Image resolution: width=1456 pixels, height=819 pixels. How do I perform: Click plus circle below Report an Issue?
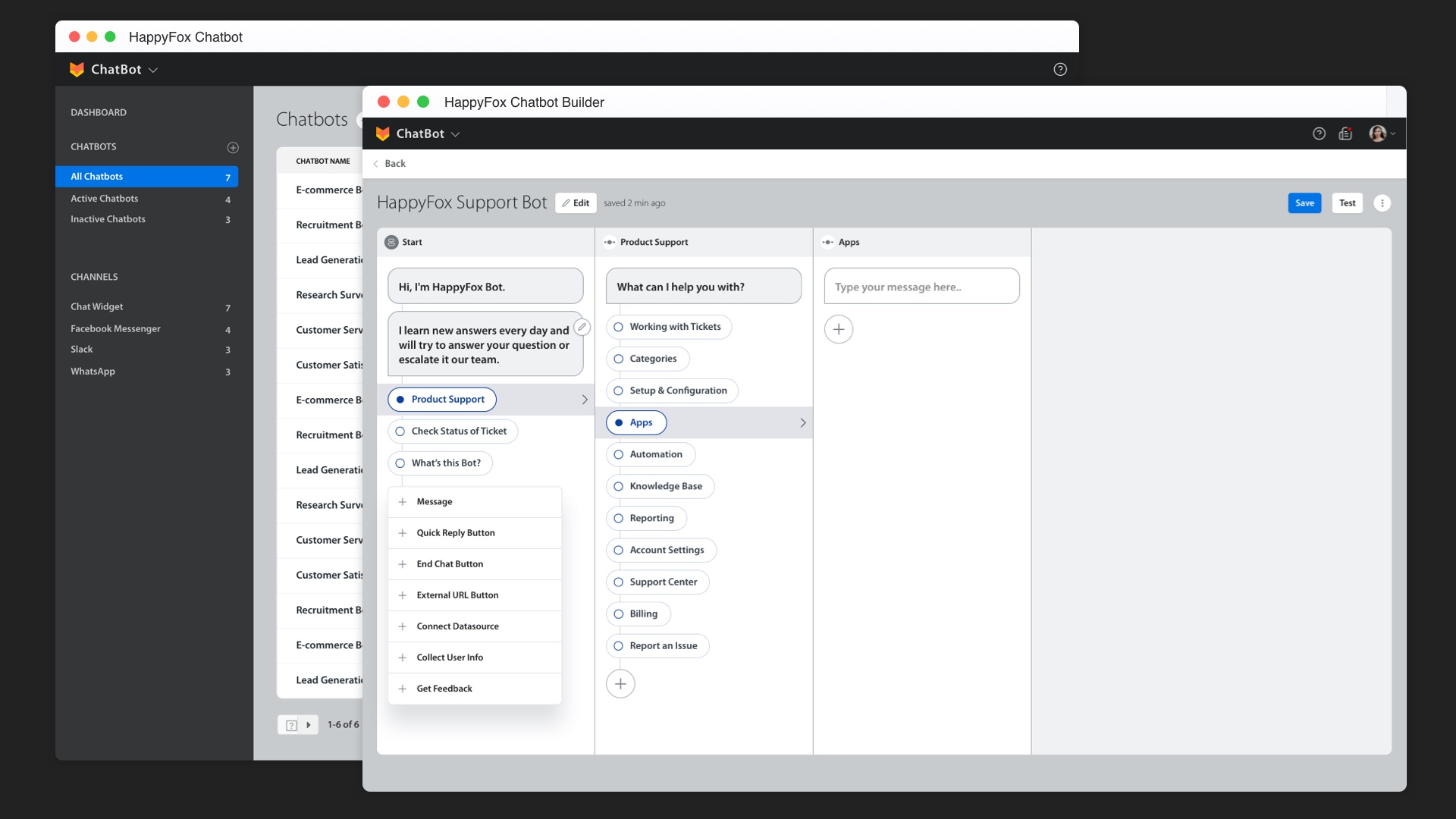[620, 684]
